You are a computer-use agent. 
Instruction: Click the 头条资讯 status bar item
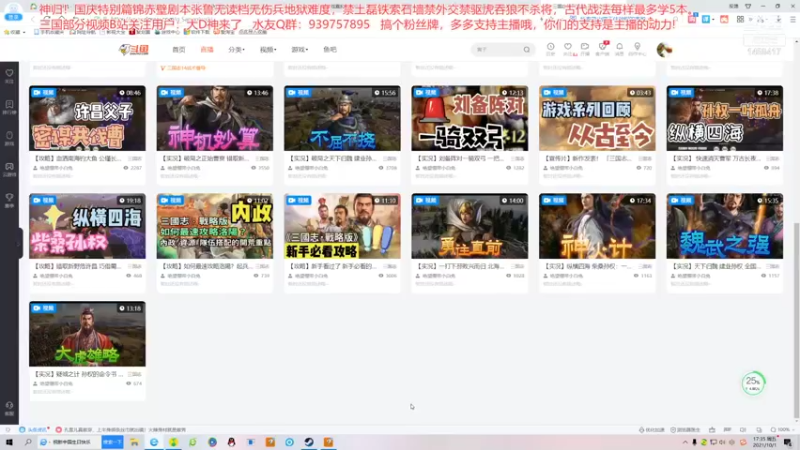(33, 430)
